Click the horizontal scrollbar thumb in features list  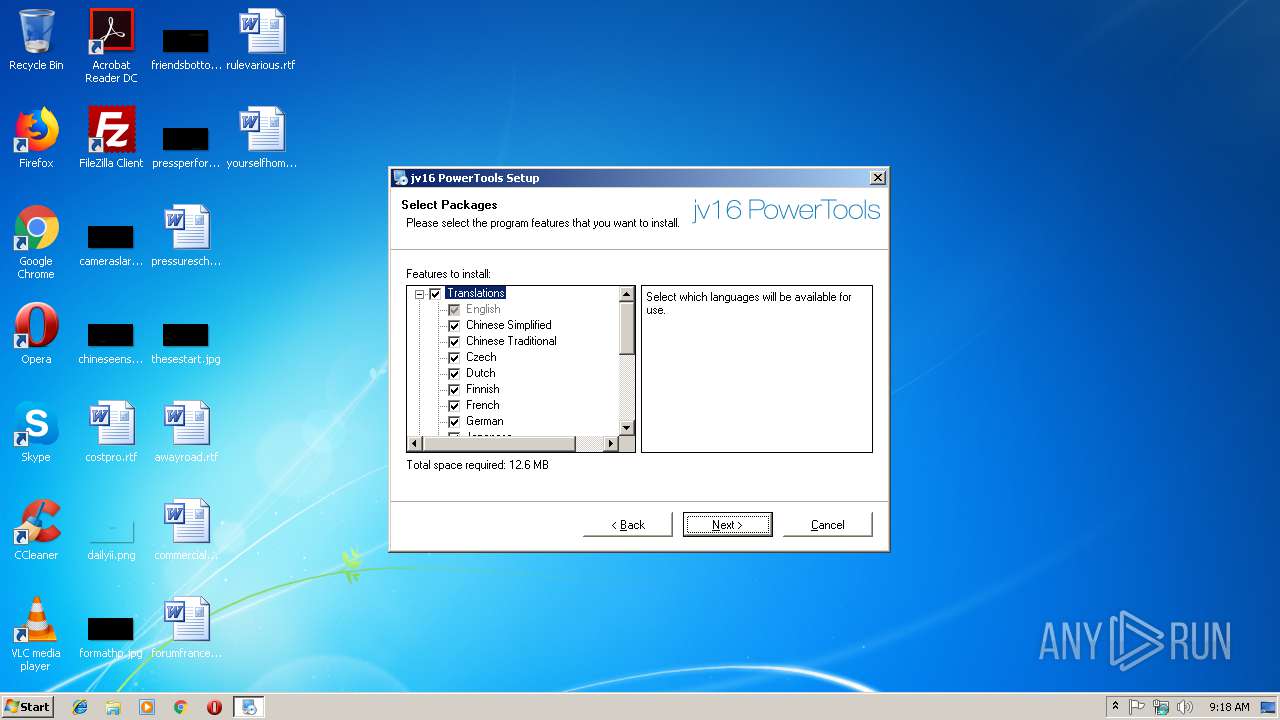point(499,443)
